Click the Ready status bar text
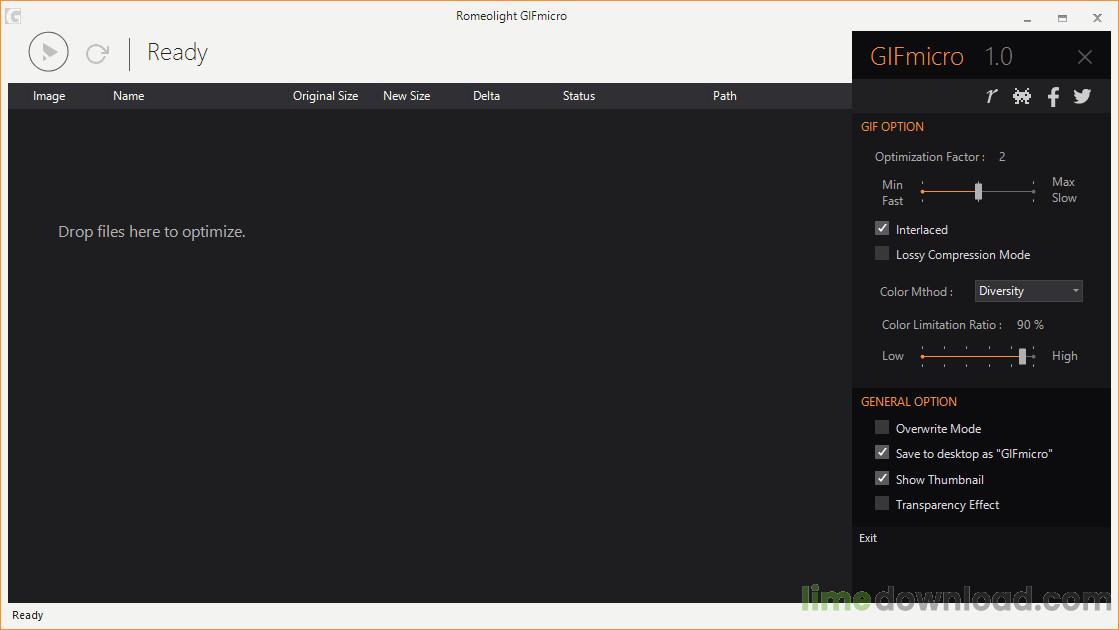The width and height of the screenshot is (1119, 630). pyautogui.click(x=28, y=615)
